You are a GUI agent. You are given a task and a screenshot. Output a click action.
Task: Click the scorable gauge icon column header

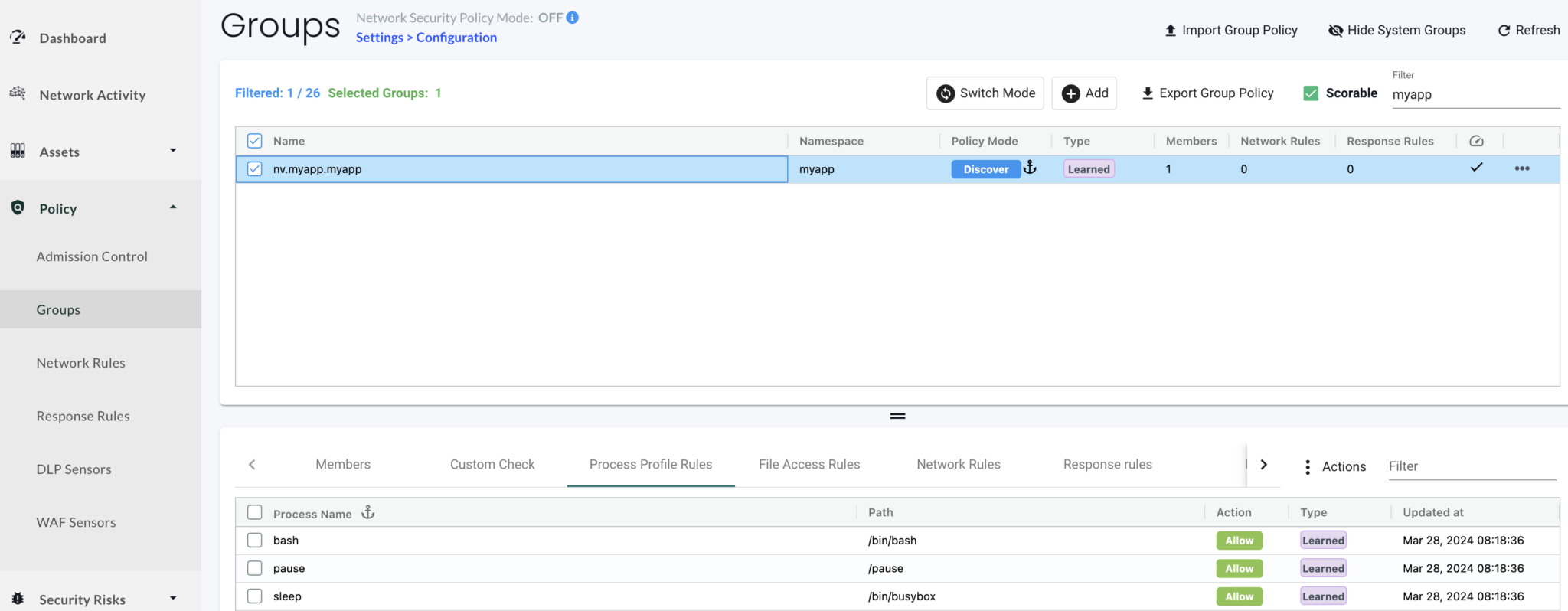pos(1476,141)
